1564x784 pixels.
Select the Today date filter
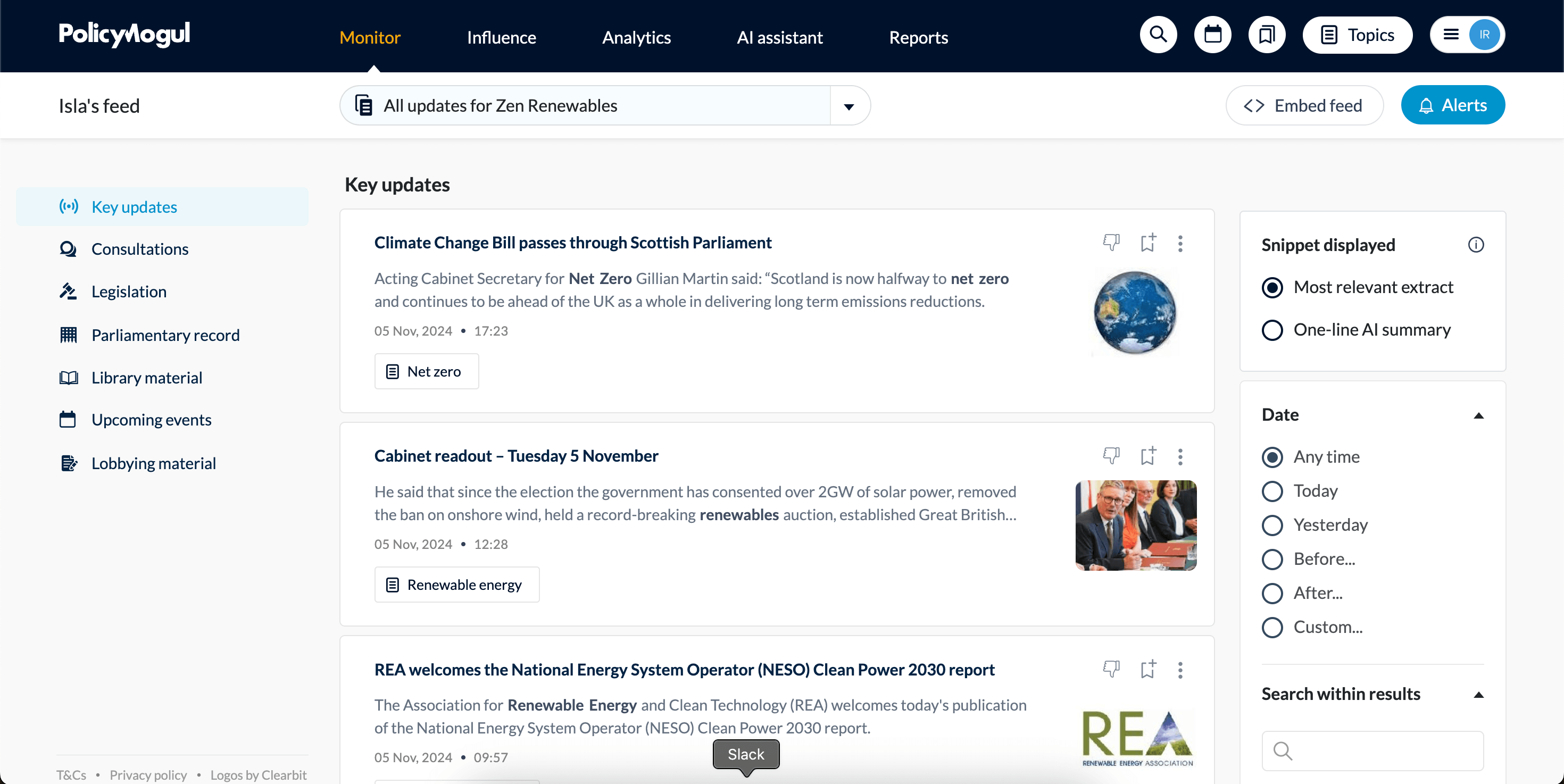tap(1272, 491)
